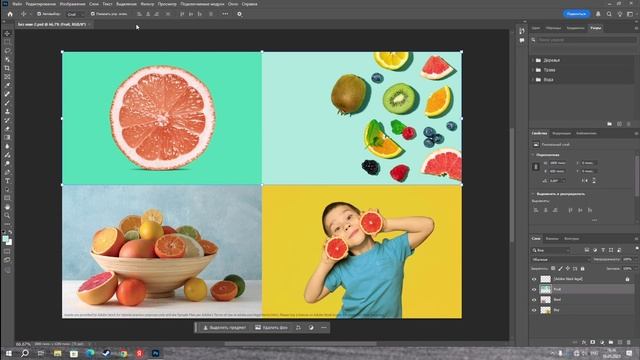Screen dimensions: 640x360
Task: Open the Изображение menu
Action: click(x=73, y=4)
